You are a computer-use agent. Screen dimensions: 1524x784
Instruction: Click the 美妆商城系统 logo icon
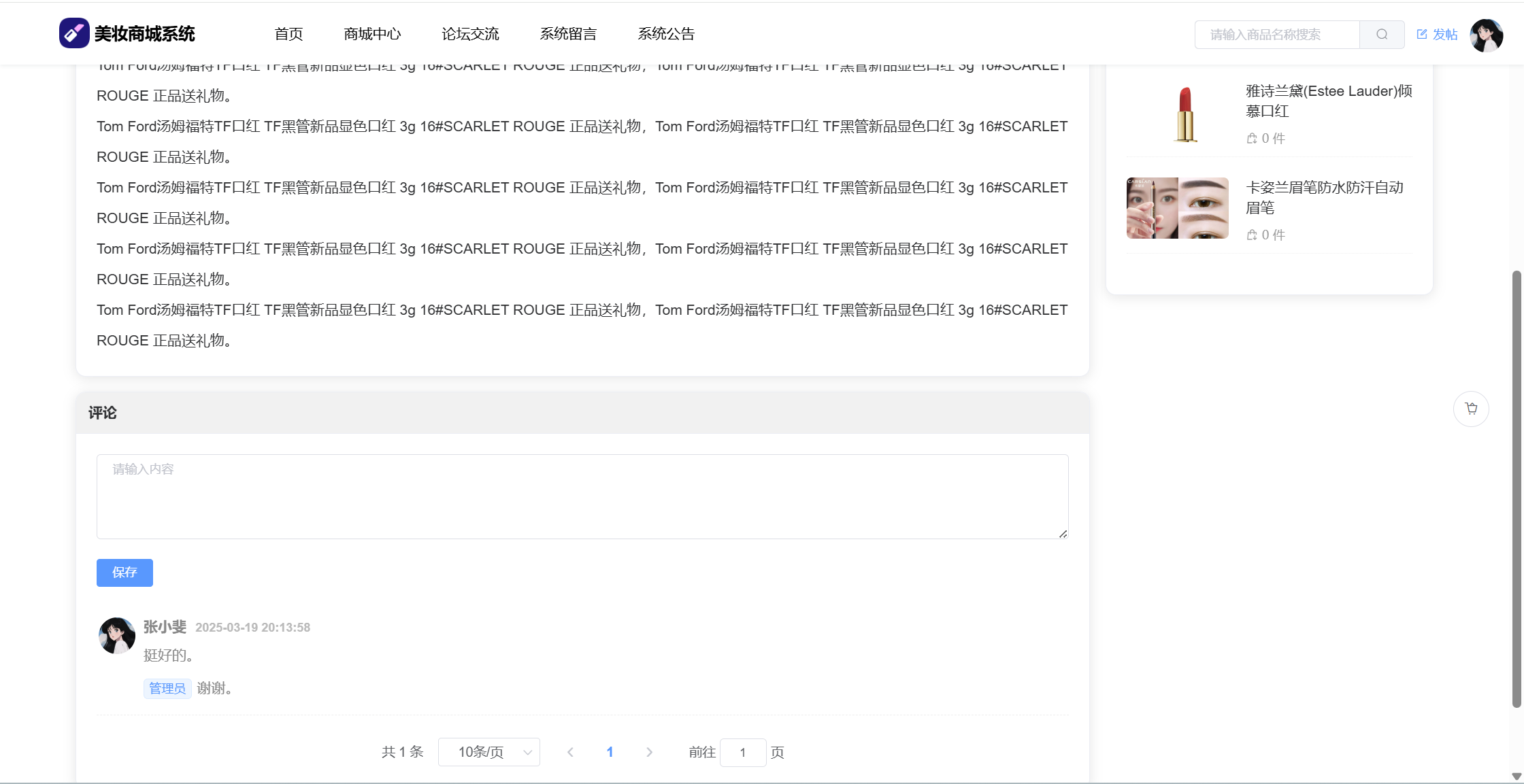click(74, 33)
